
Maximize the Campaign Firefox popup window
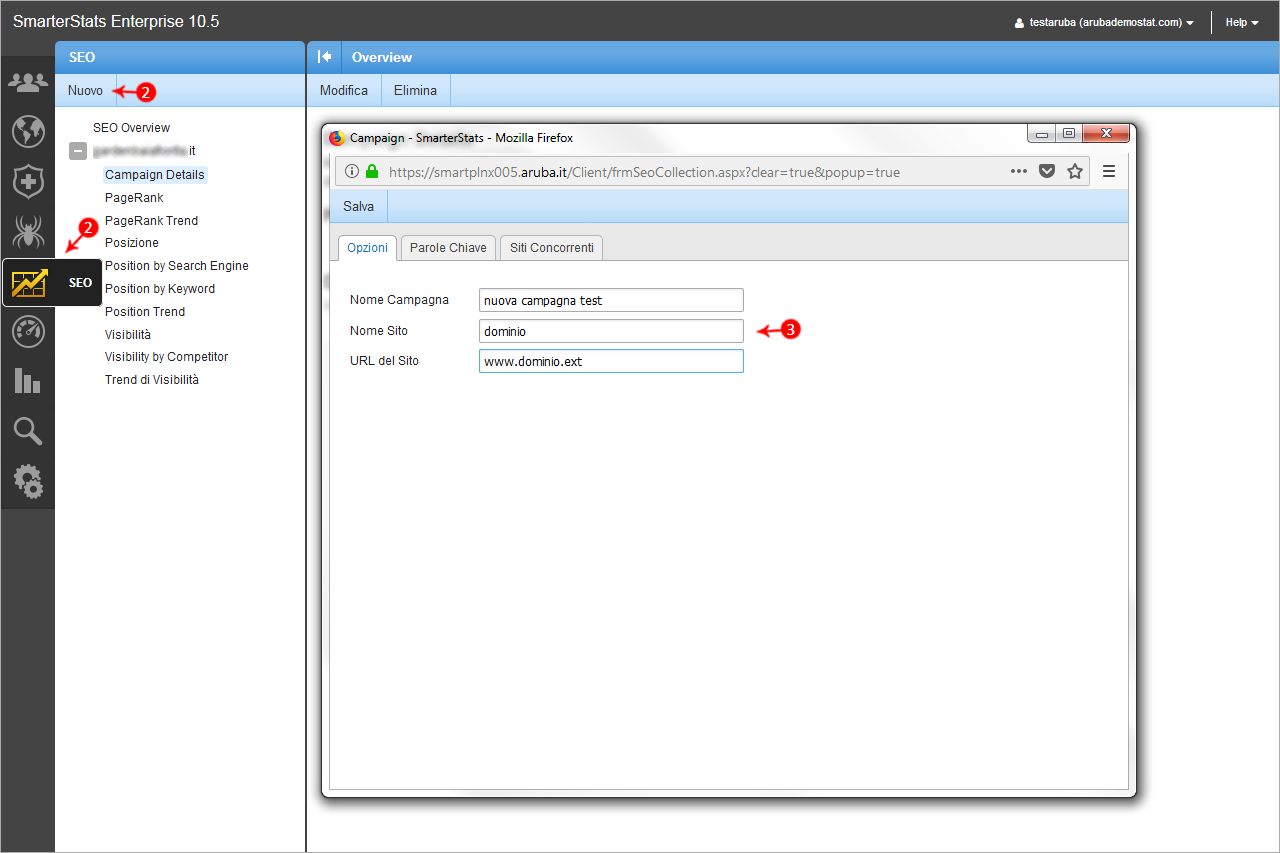pyautogui.click(x=1069, y=134)
